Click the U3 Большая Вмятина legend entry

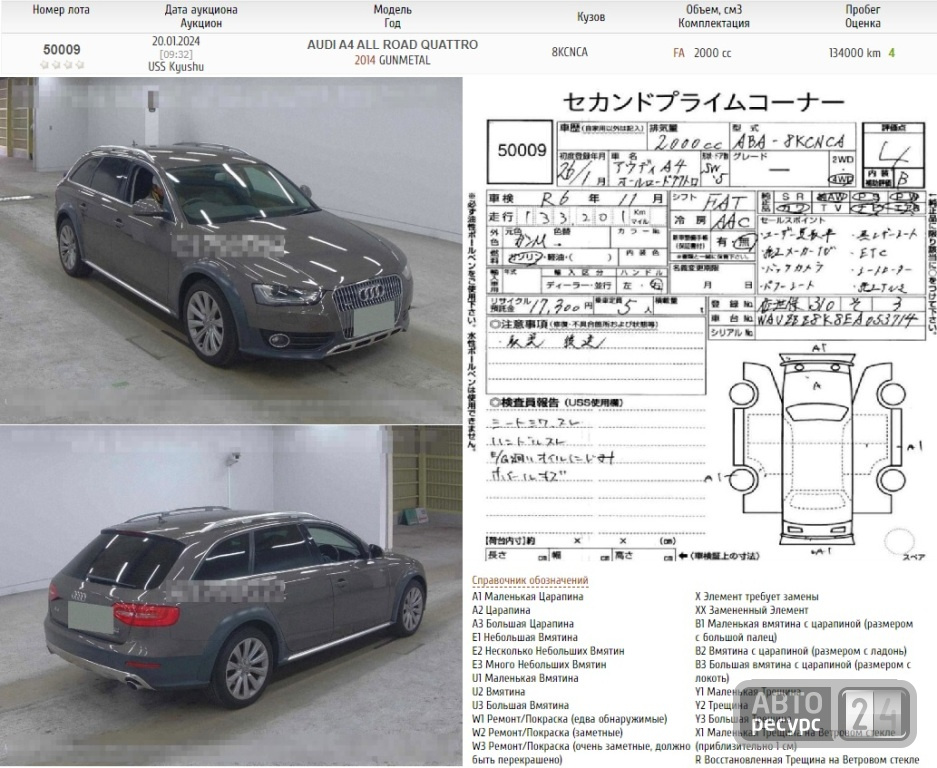click(x=520, y=706)
